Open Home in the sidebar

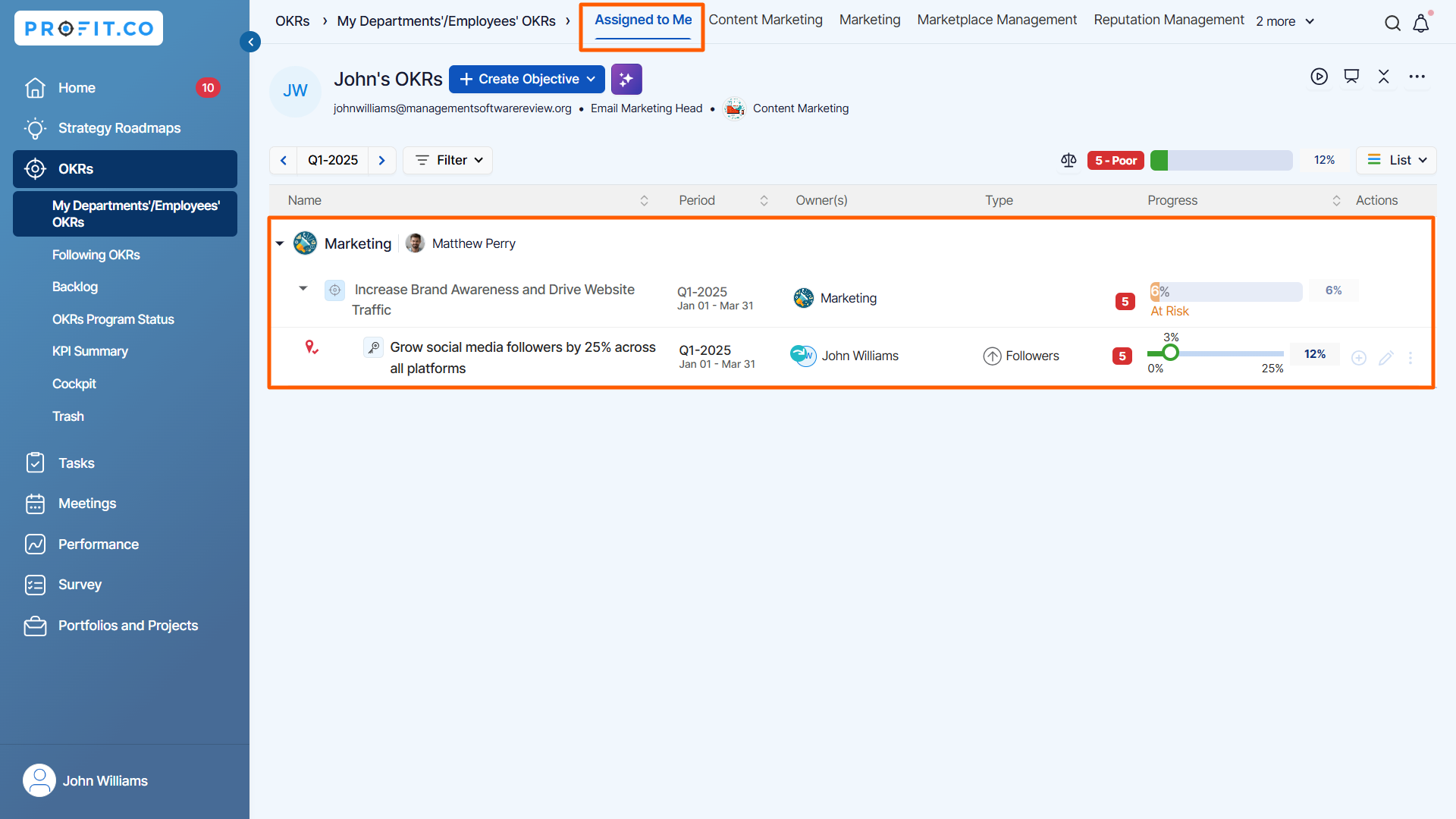[x=125, y=88]
